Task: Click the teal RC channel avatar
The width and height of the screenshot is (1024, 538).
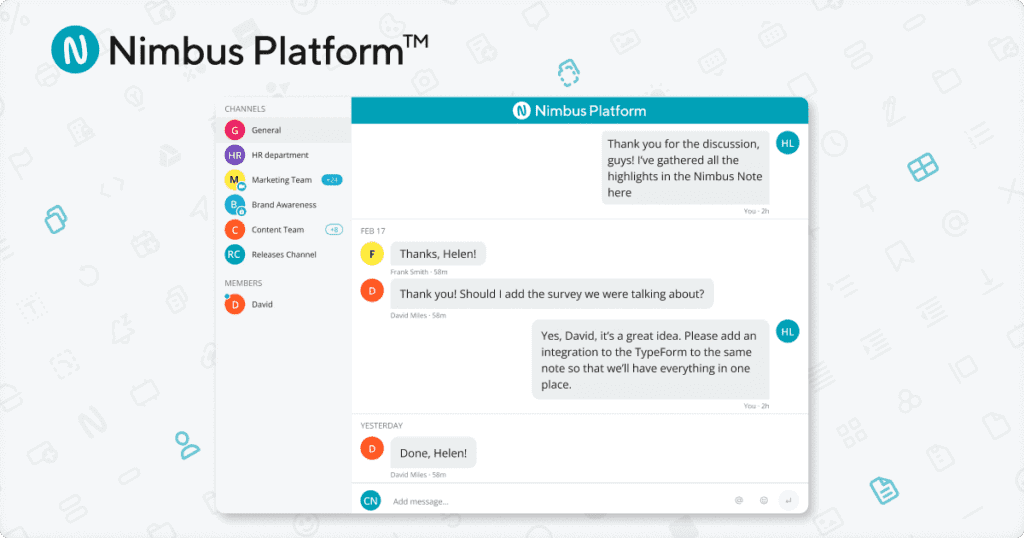Action: 234,254
